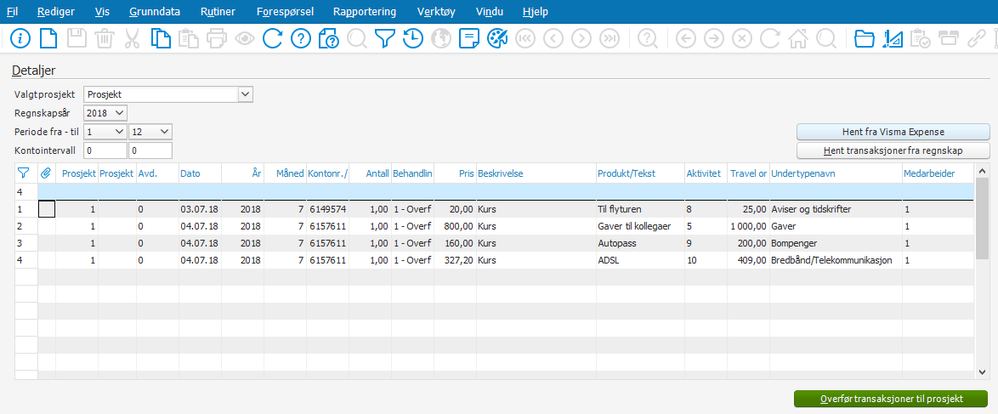Open the blue folder toolbar icon
The image size is (998, 414).
[x=866, y=39]
